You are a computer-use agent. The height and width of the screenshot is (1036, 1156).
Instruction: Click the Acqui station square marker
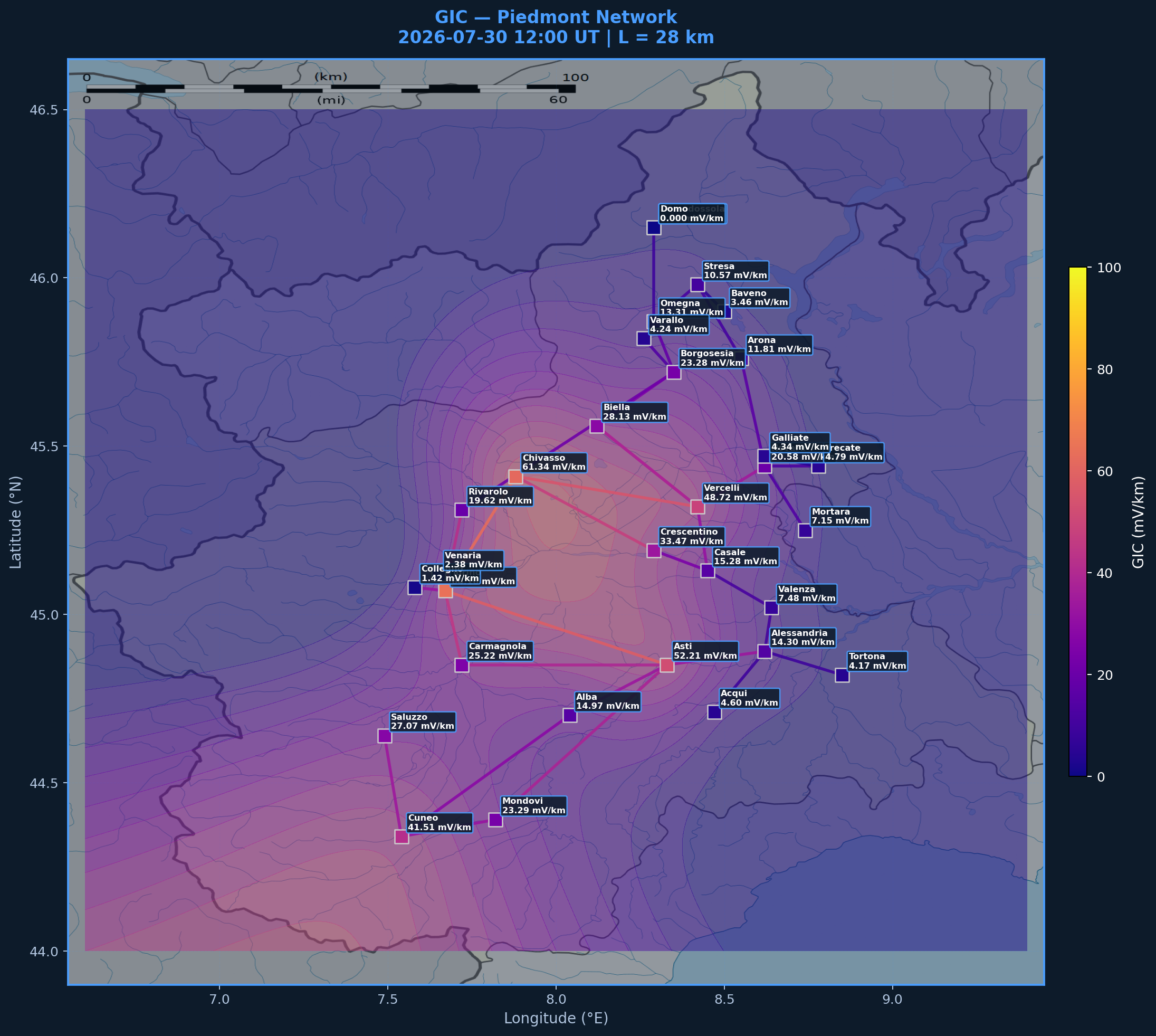pyautogui.click(x=714, y=712)
